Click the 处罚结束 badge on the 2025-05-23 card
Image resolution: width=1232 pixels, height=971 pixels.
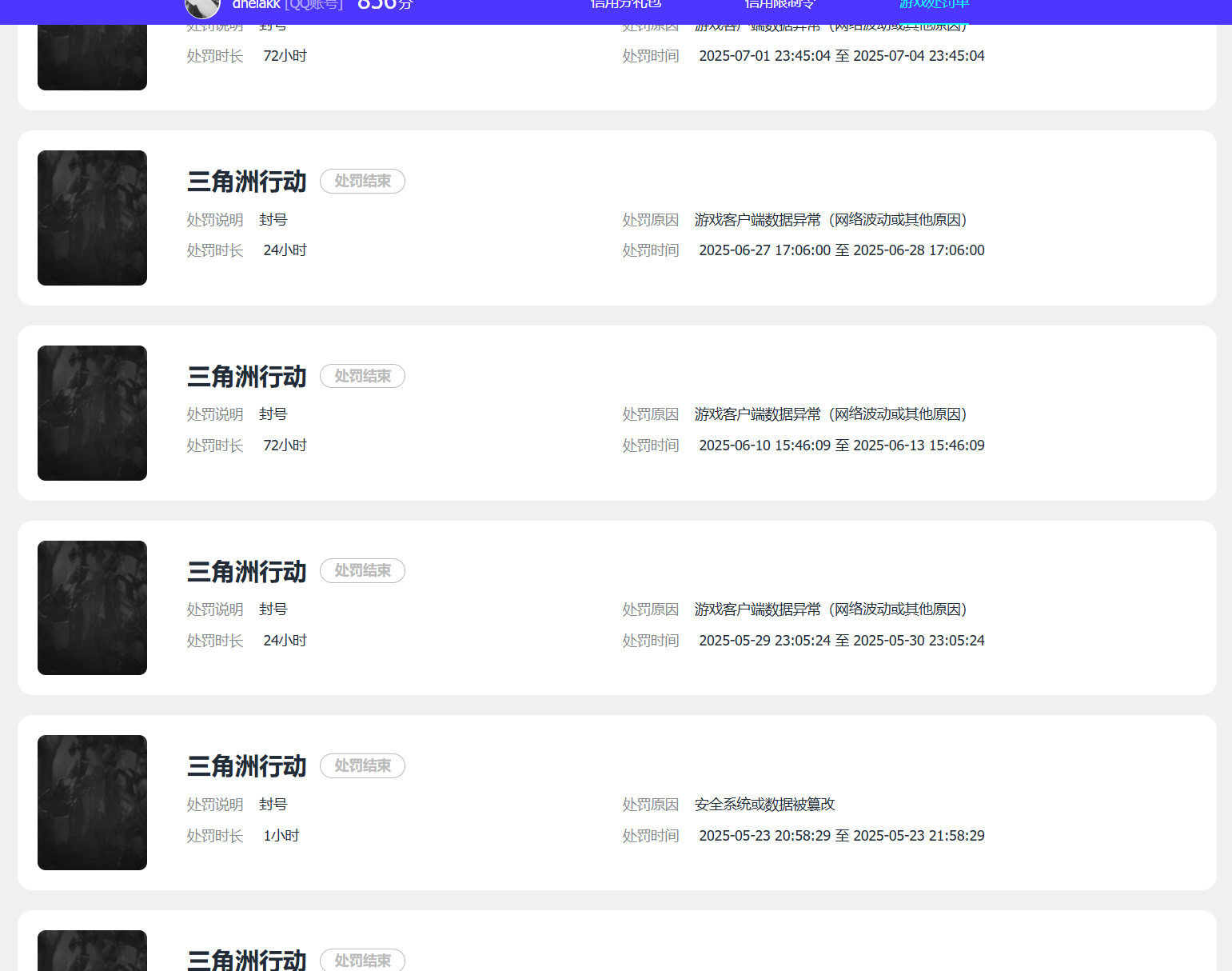(x=362, y=766)
